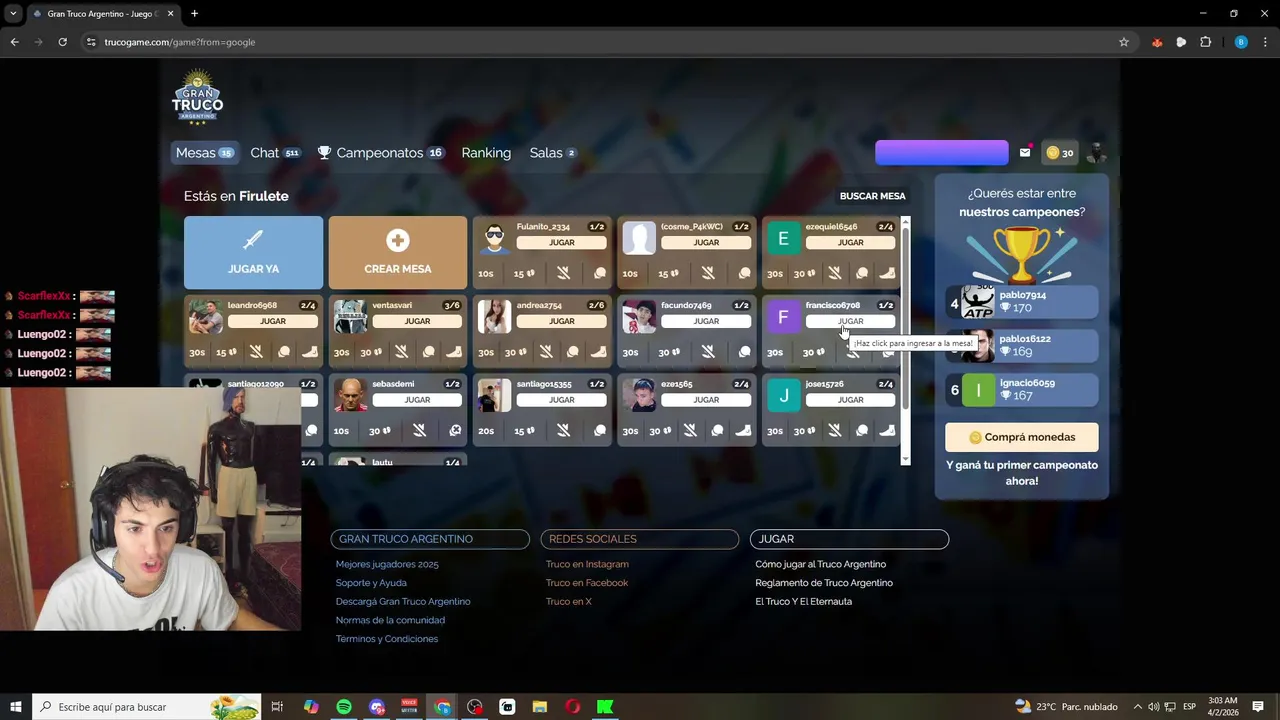
Task: Open Mejores jugadores 2025 link
Action: tap(387, 564)
